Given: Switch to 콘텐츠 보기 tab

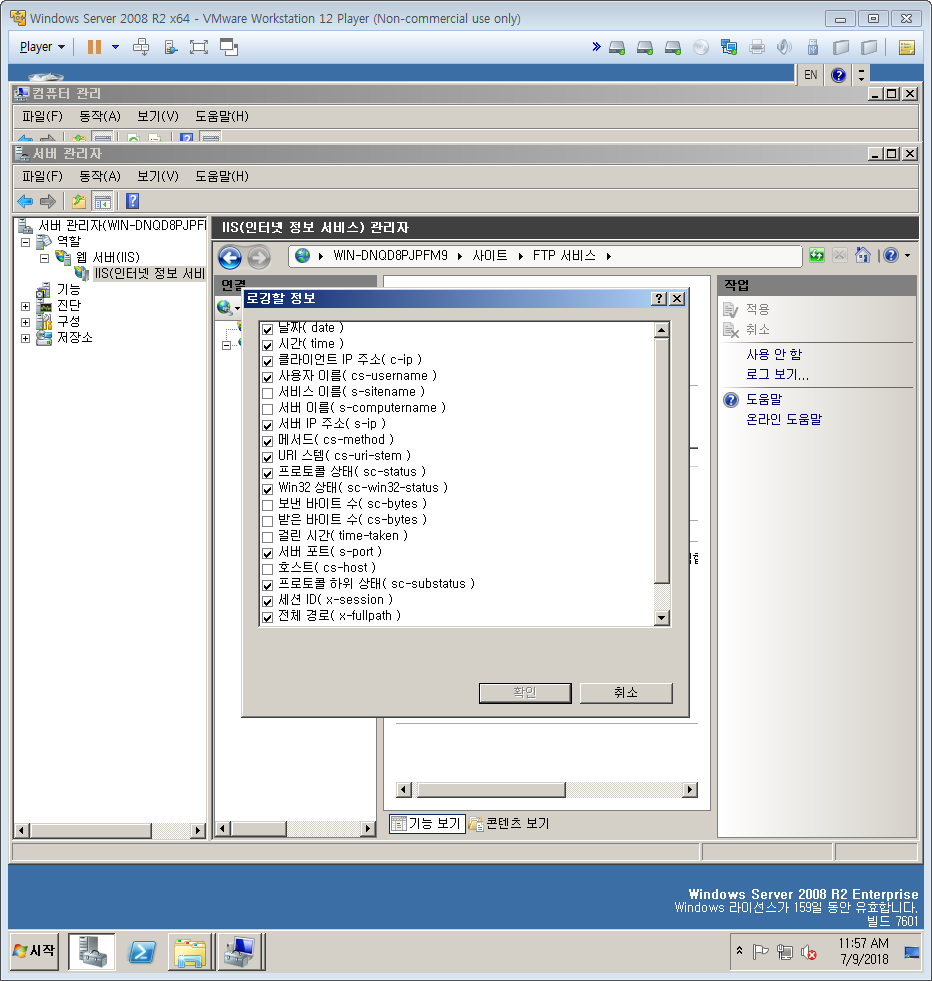Looking at the screenshot, I should click(x=509, y=823).
